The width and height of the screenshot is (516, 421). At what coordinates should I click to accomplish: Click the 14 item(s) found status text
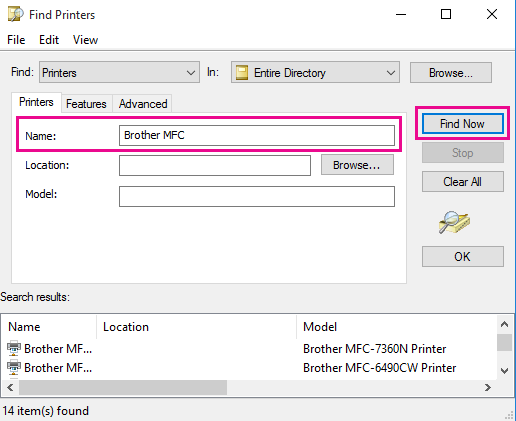(x=46, y=411)
